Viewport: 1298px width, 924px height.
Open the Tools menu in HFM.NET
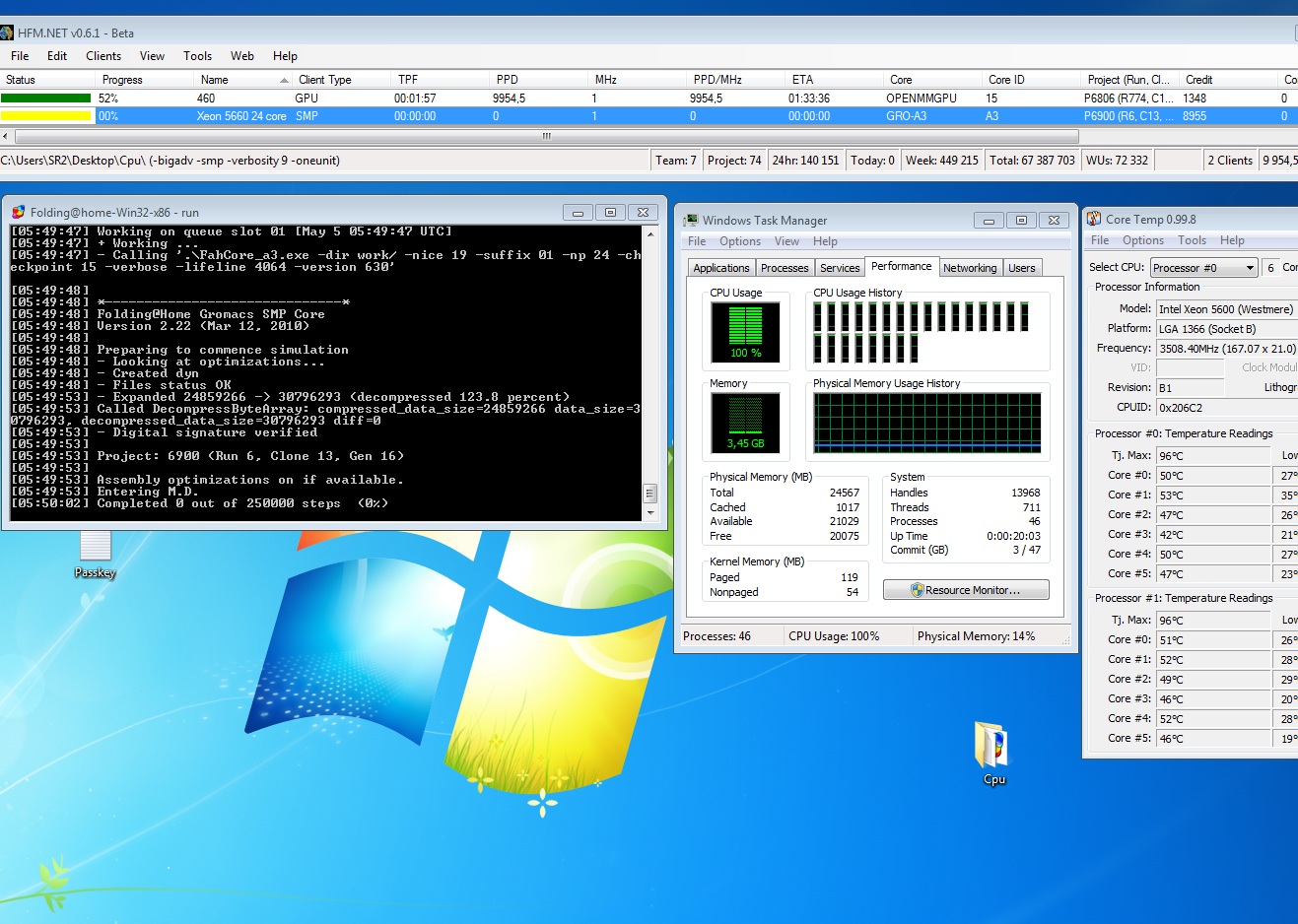coord(197,56)
